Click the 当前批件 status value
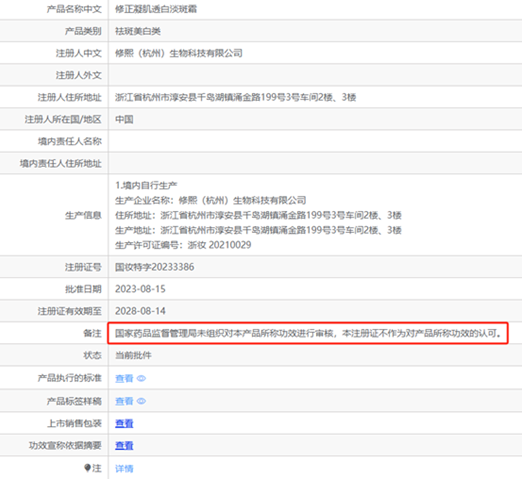528x479 pixels. pos(133,355)
